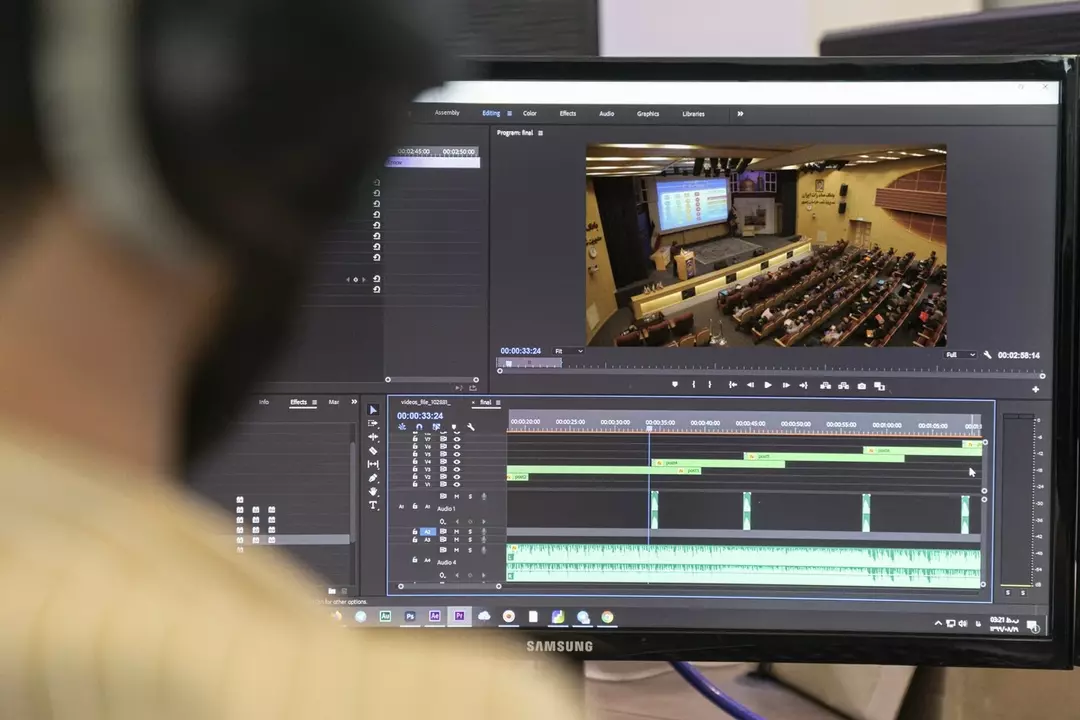
Task: Switch to the Color workspace
Action: point(530,113)
